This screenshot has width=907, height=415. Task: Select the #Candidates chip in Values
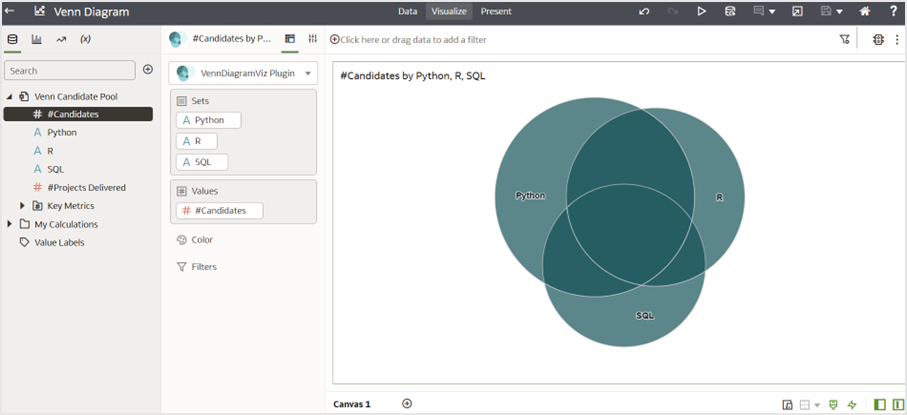pos(220,211)
